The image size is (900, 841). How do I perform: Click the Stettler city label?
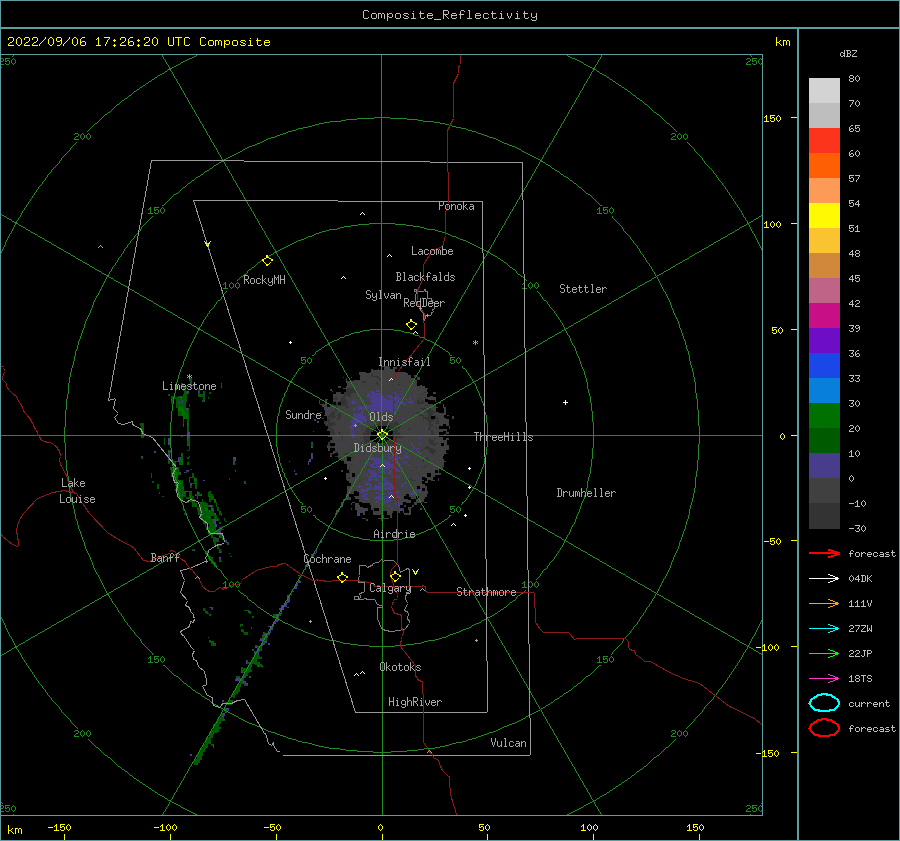click(583, 289)
